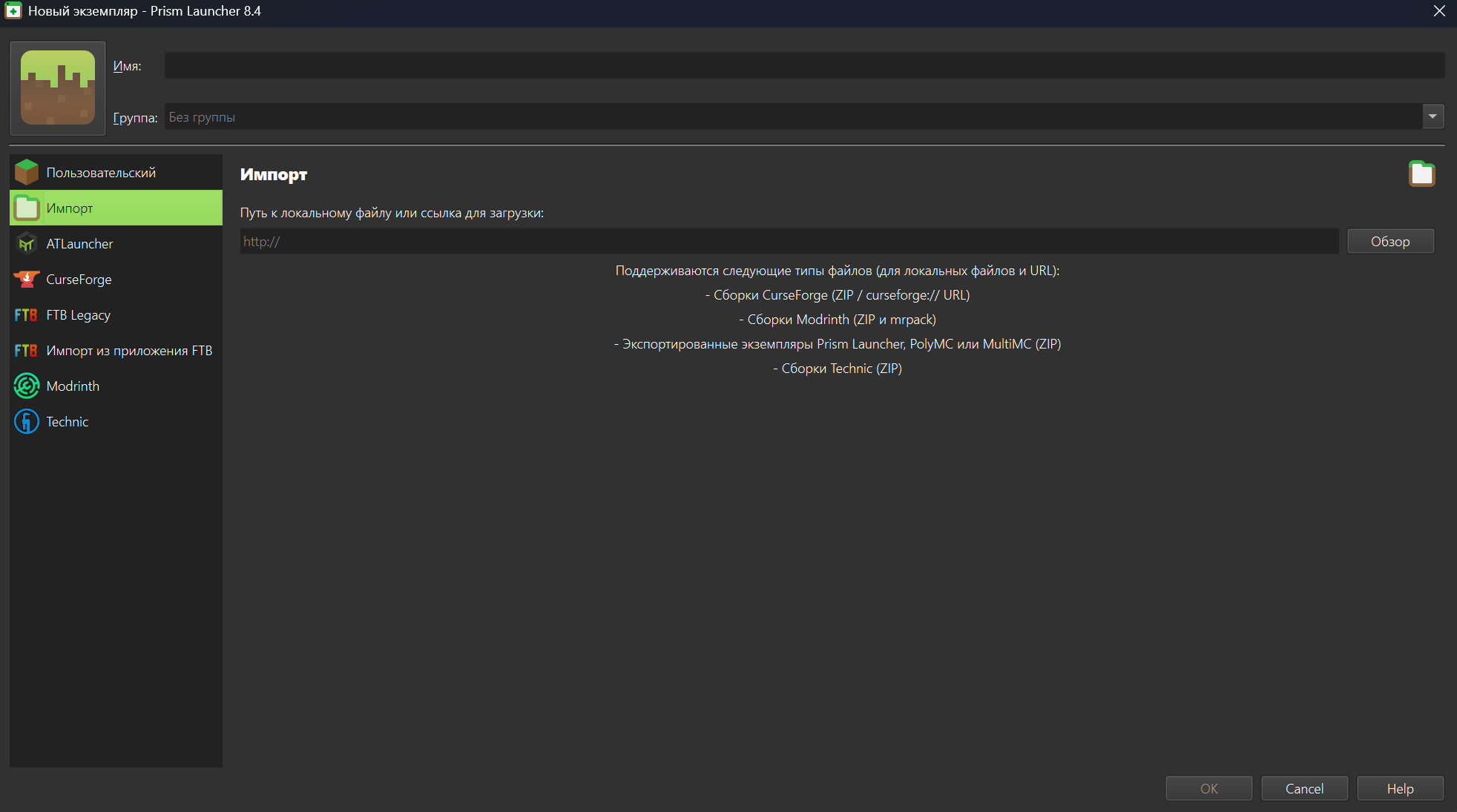Image resolution: width=1457 pixels, height=812 pixels.
Task: Click the FTB Legacy logo icon
Action: (26, 314)
